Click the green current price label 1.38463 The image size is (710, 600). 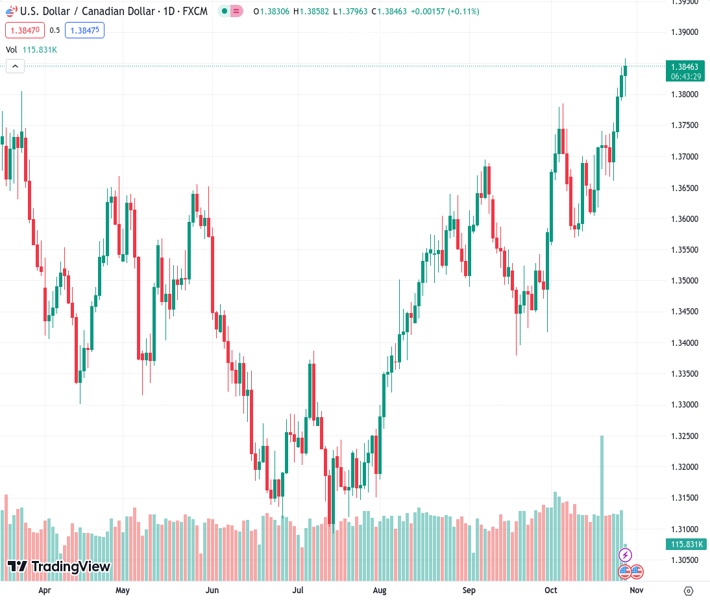685,65
